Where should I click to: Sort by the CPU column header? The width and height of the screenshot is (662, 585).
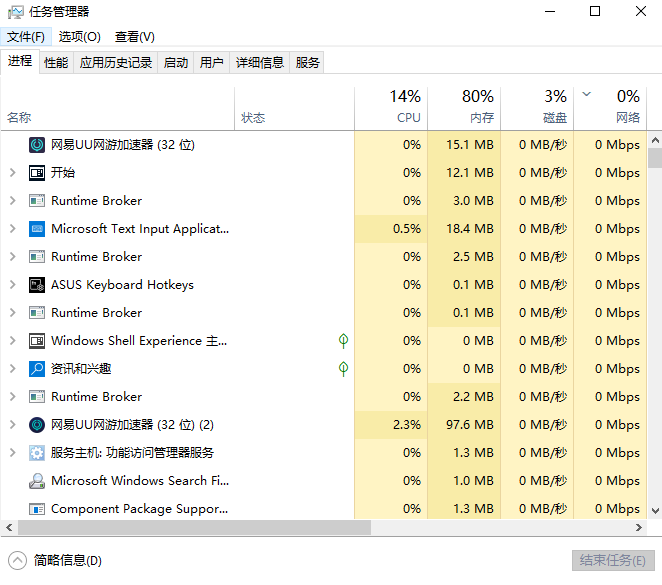click(391, 108)
